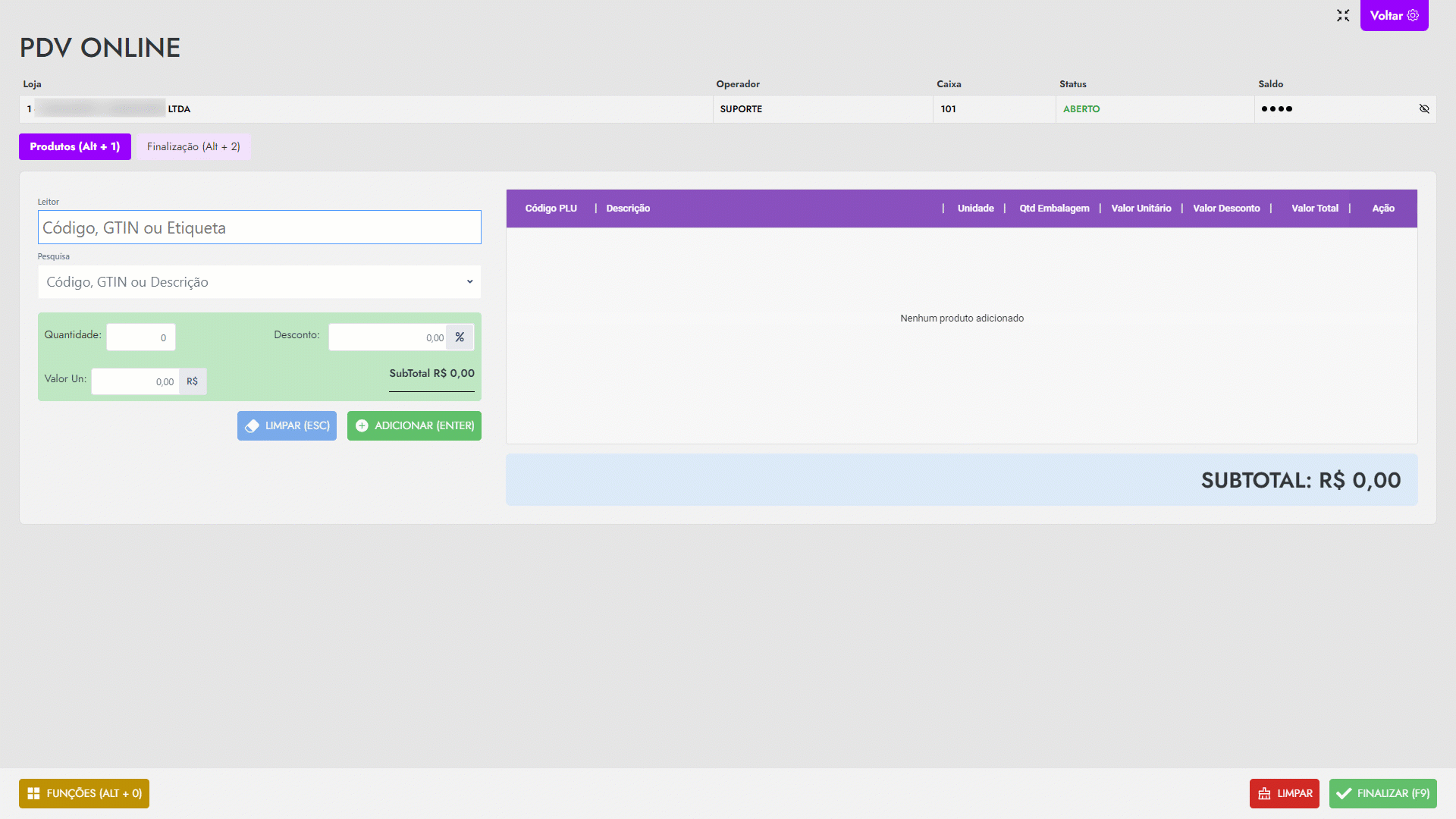Click the checkmark icon on FINALIZAR (F9)
1456x819 pixels.
pyautogui.click(x=1344, y=793)
